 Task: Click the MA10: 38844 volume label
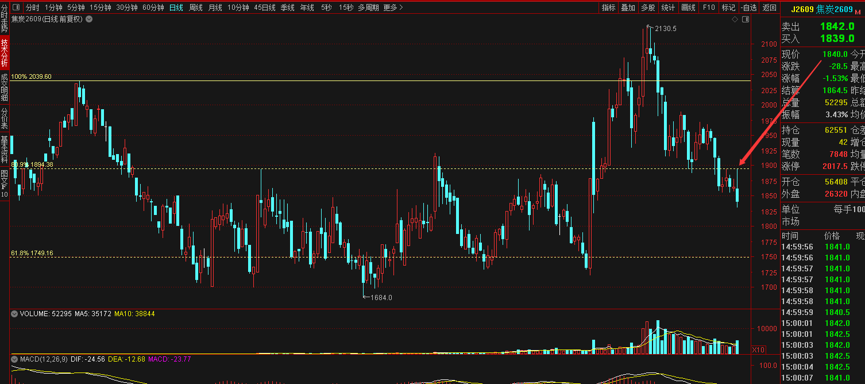[x=134, y=313]
